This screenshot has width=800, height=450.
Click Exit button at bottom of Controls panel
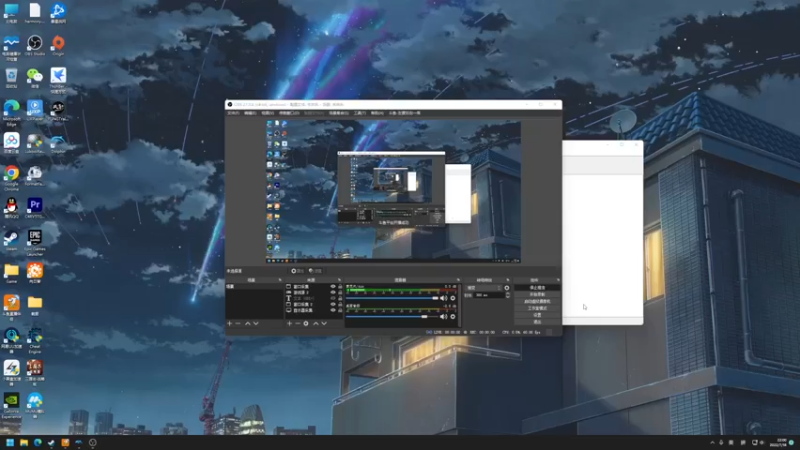tap(538, 322)
